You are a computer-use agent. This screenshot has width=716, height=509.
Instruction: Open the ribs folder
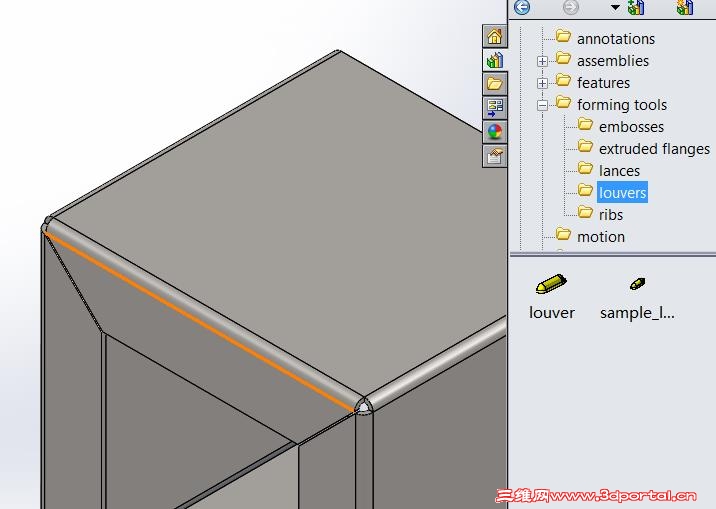tap(611, 215)
